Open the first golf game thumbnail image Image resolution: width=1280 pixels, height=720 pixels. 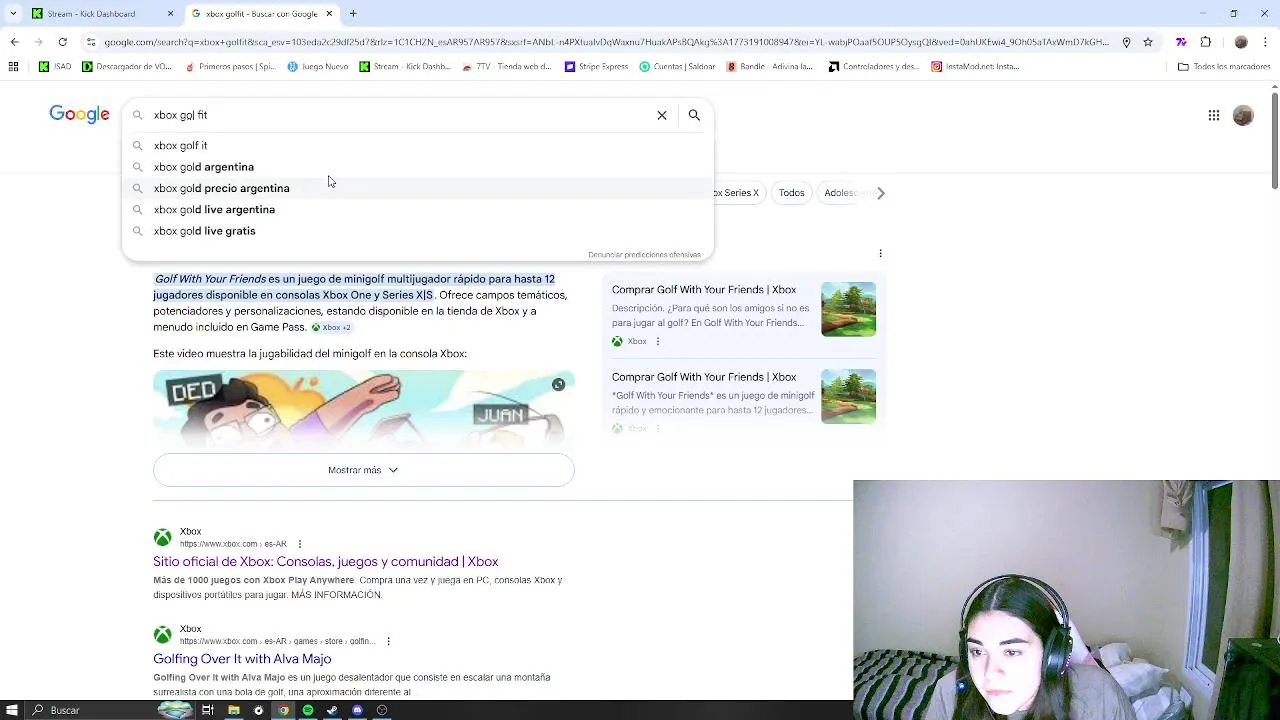848,309
